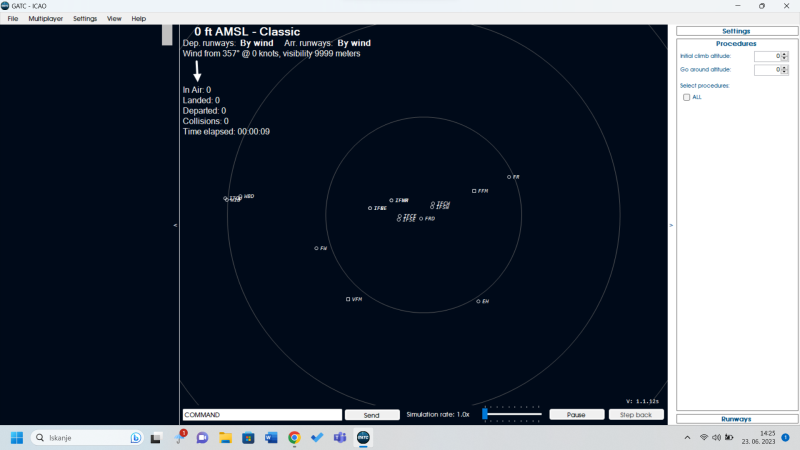Click the 'Time elapsed: 00:00:09' text
Image resolution: width=800 pixels, height=450 pixels.
coord(226,132)
